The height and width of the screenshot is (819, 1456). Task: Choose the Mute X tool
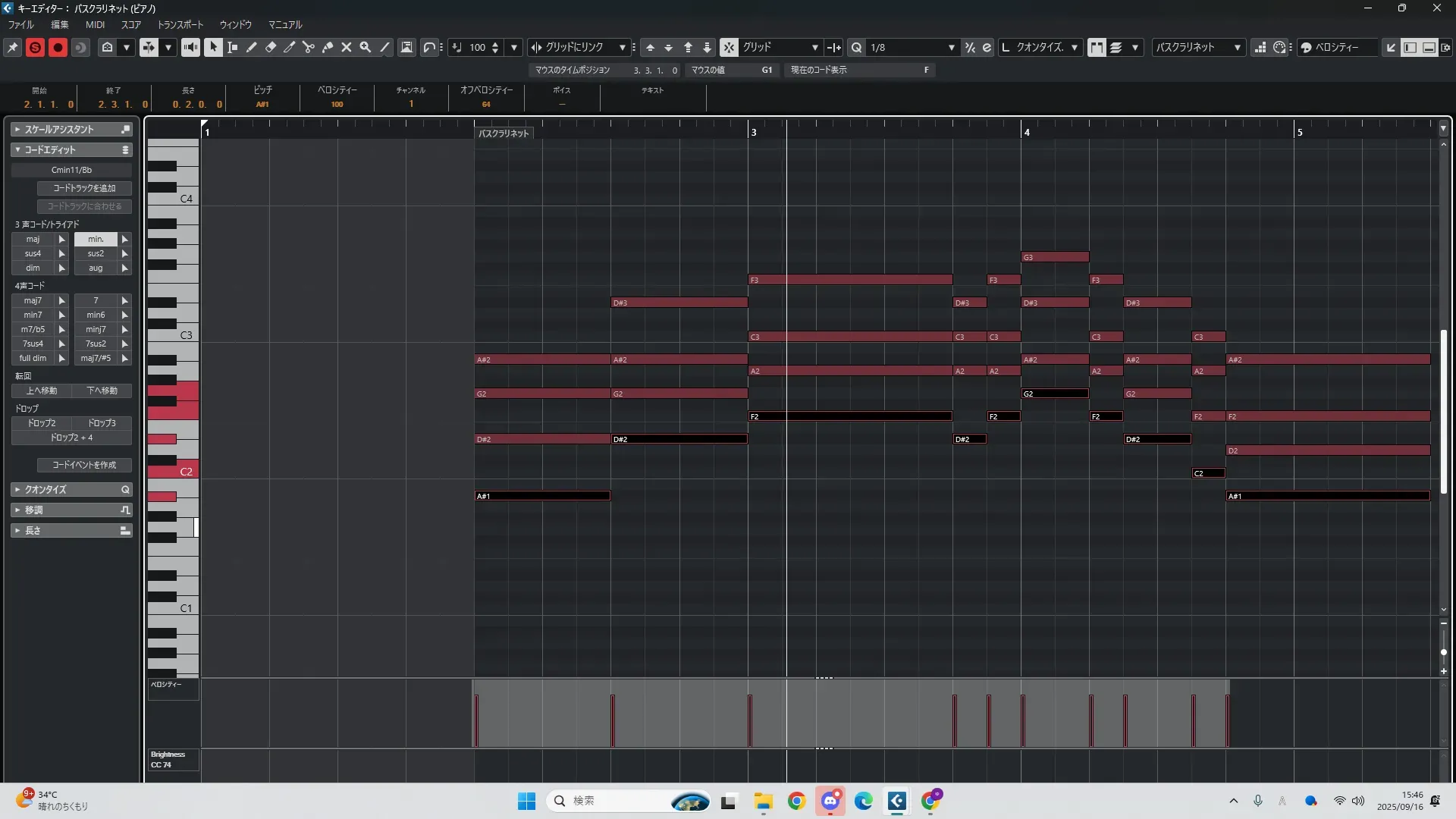click(347, 47)
